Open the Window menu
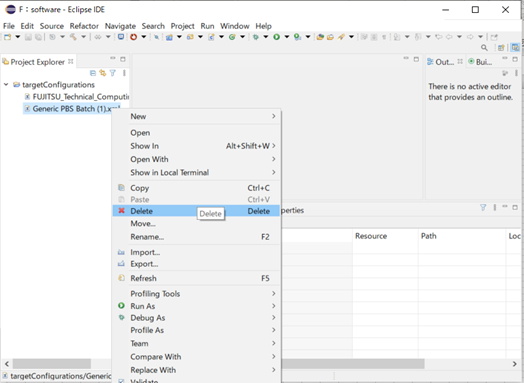The height and width of the screenshot is (383, 524). (x=235, y=26)
